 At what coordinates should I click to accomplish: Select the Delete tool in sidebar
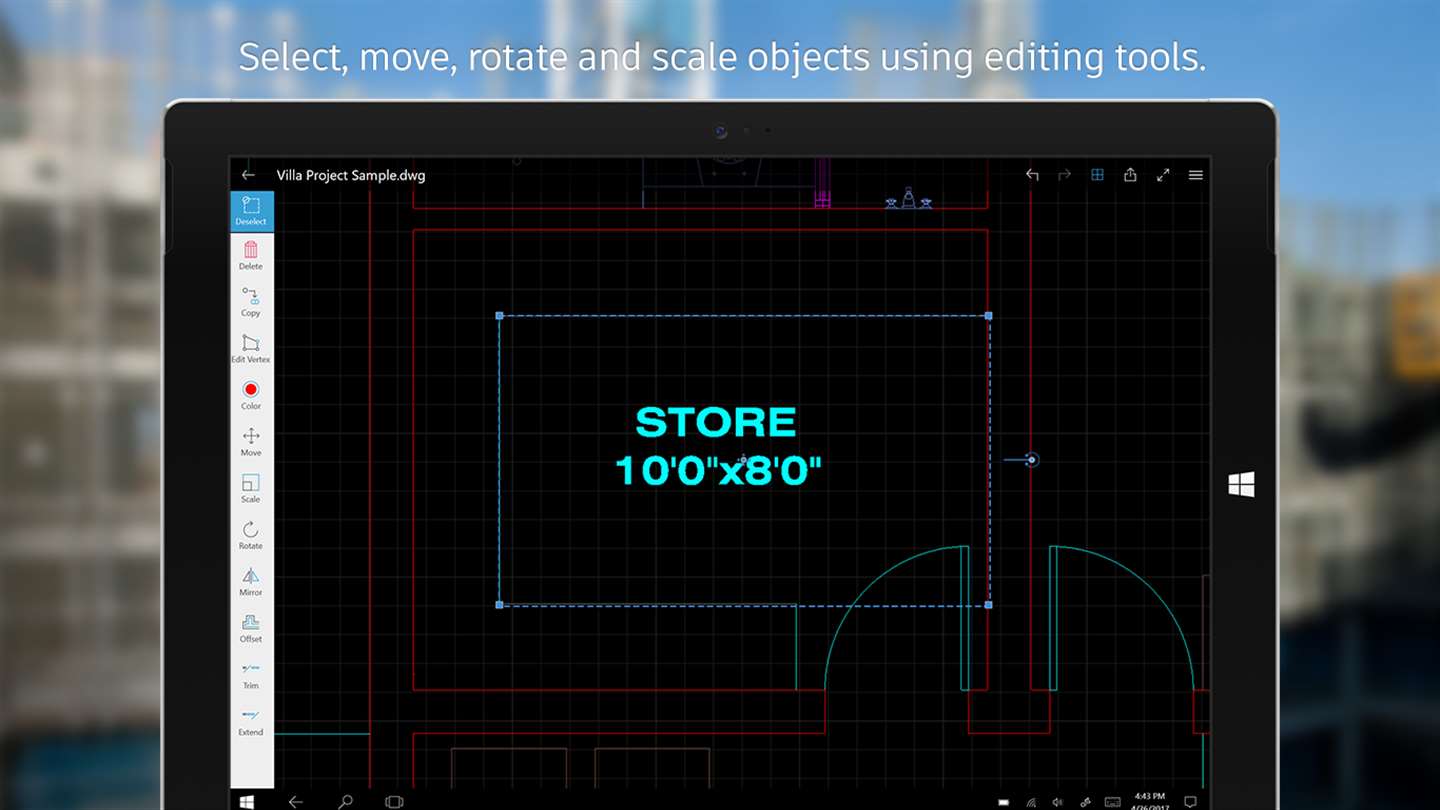pos(251,256)
